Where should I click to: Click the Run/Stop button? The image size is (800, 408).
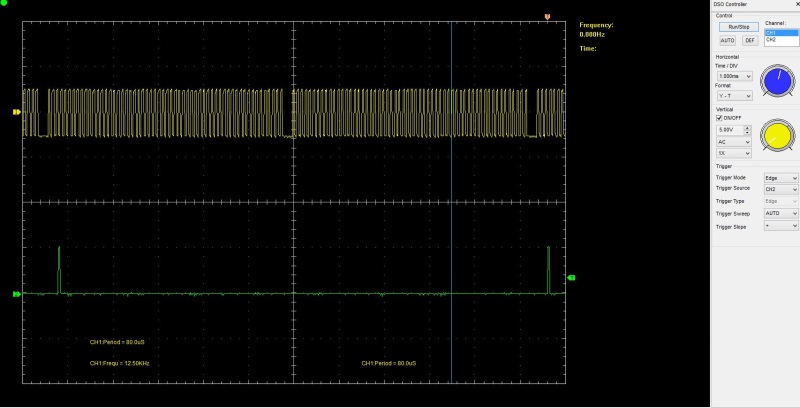739,27
